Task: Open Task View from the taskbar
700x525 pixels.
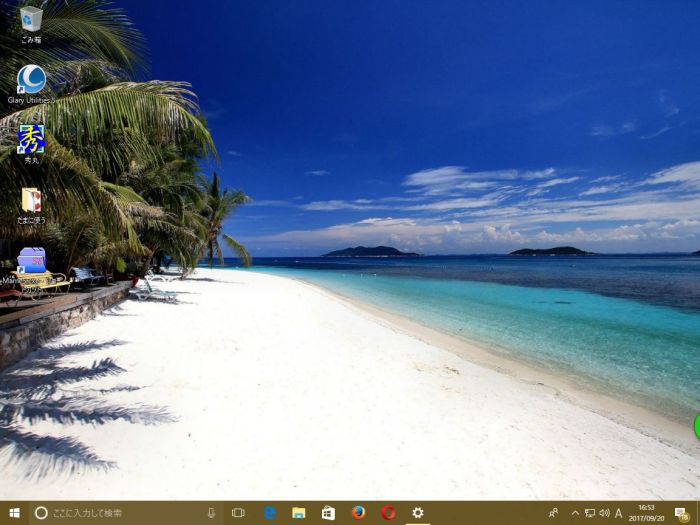Action: pyautogui.click(x=238, y=512)
